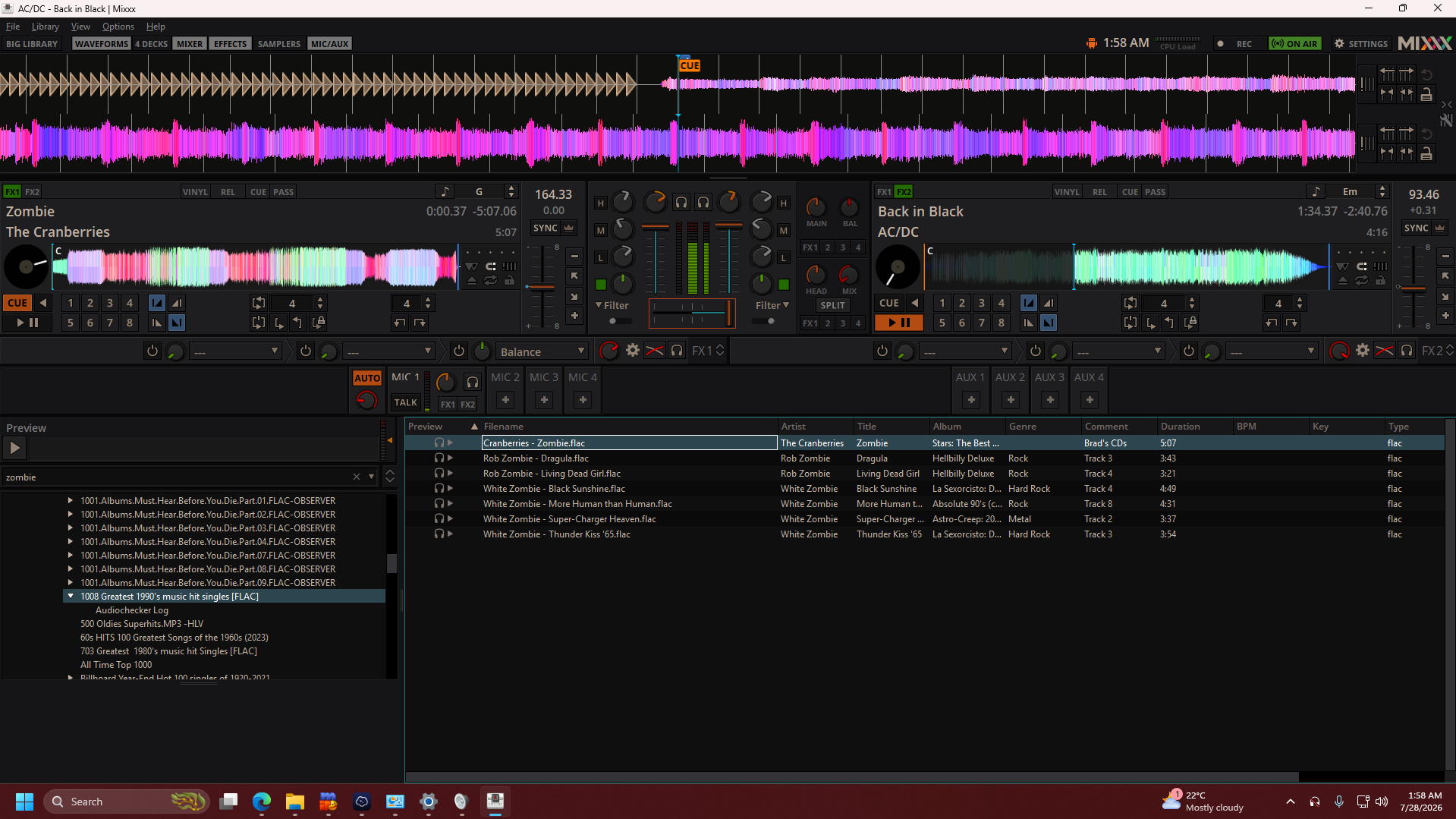Switch to the BIG LIBRARY view
Viewport: 1456px width, 819px height.
pos(32,43)
